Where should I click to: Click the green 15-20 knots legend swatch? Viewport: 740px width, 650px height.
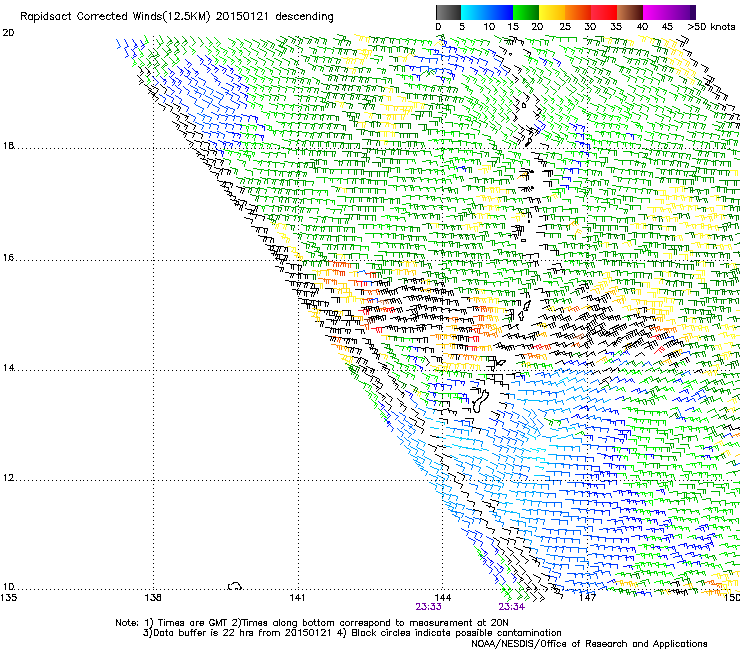526,12
